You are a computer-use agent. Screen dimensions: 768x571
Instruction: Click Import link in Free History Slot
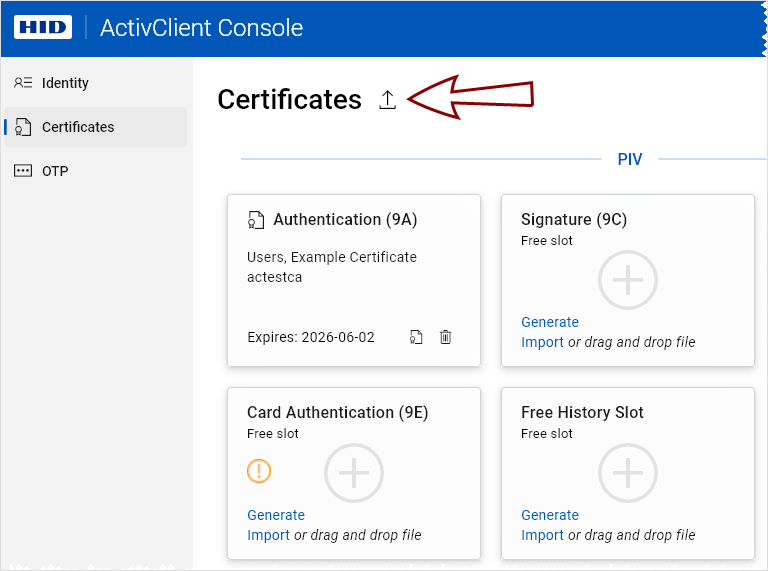point(542,535)
